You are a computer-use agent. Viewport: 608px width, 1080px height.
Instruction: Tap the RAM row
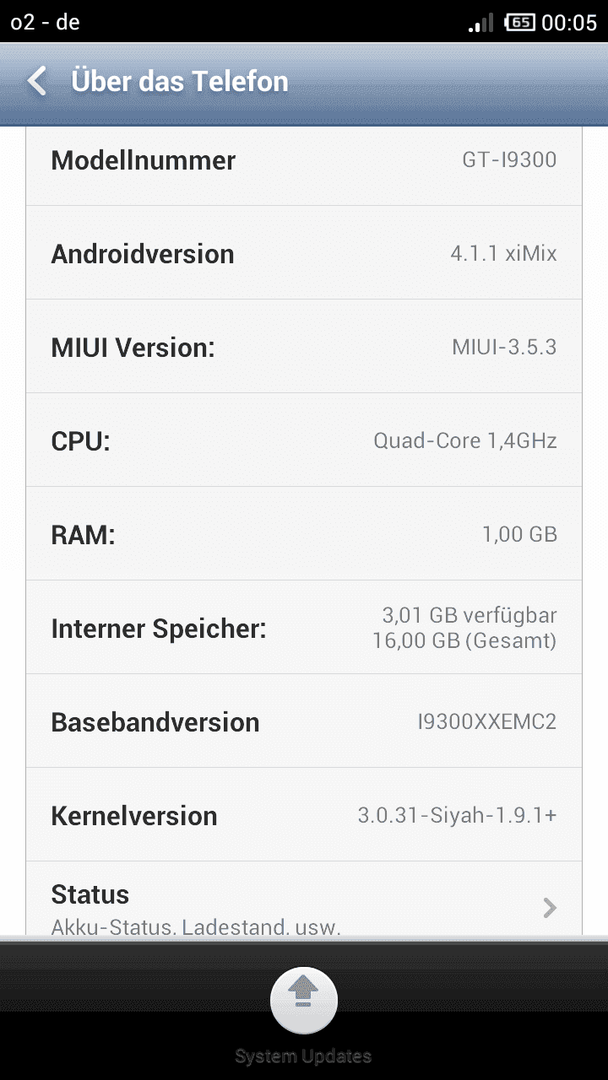tap(304, 534)
